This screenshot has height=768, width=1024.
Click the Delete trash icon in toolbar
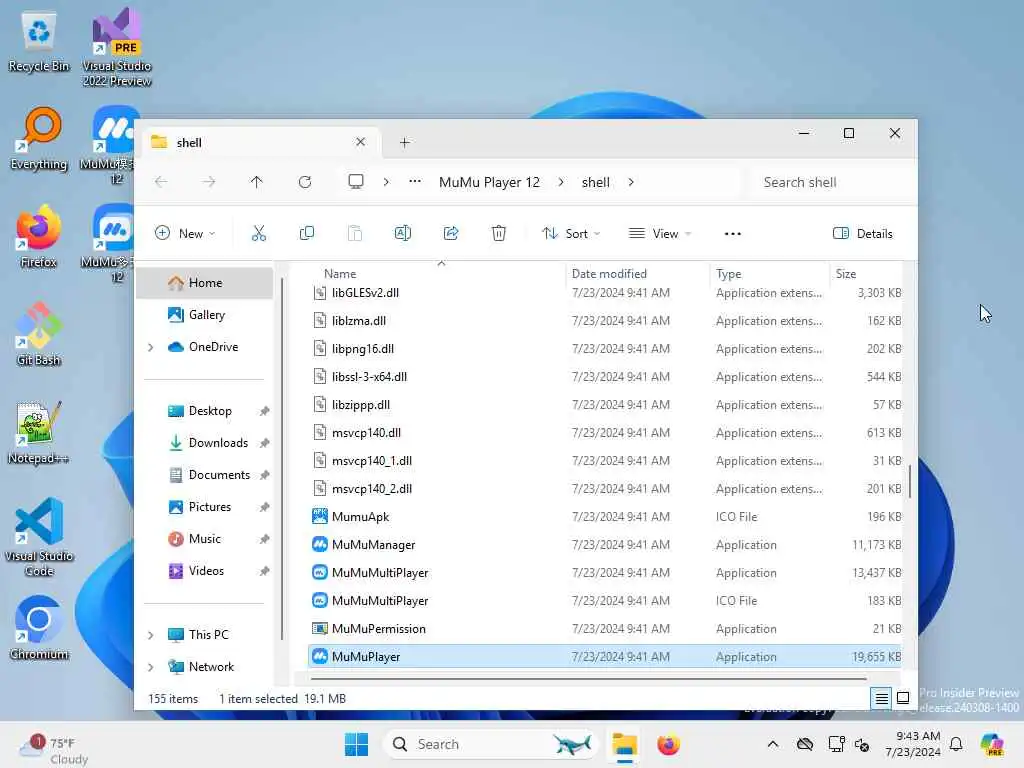[498, 233]
